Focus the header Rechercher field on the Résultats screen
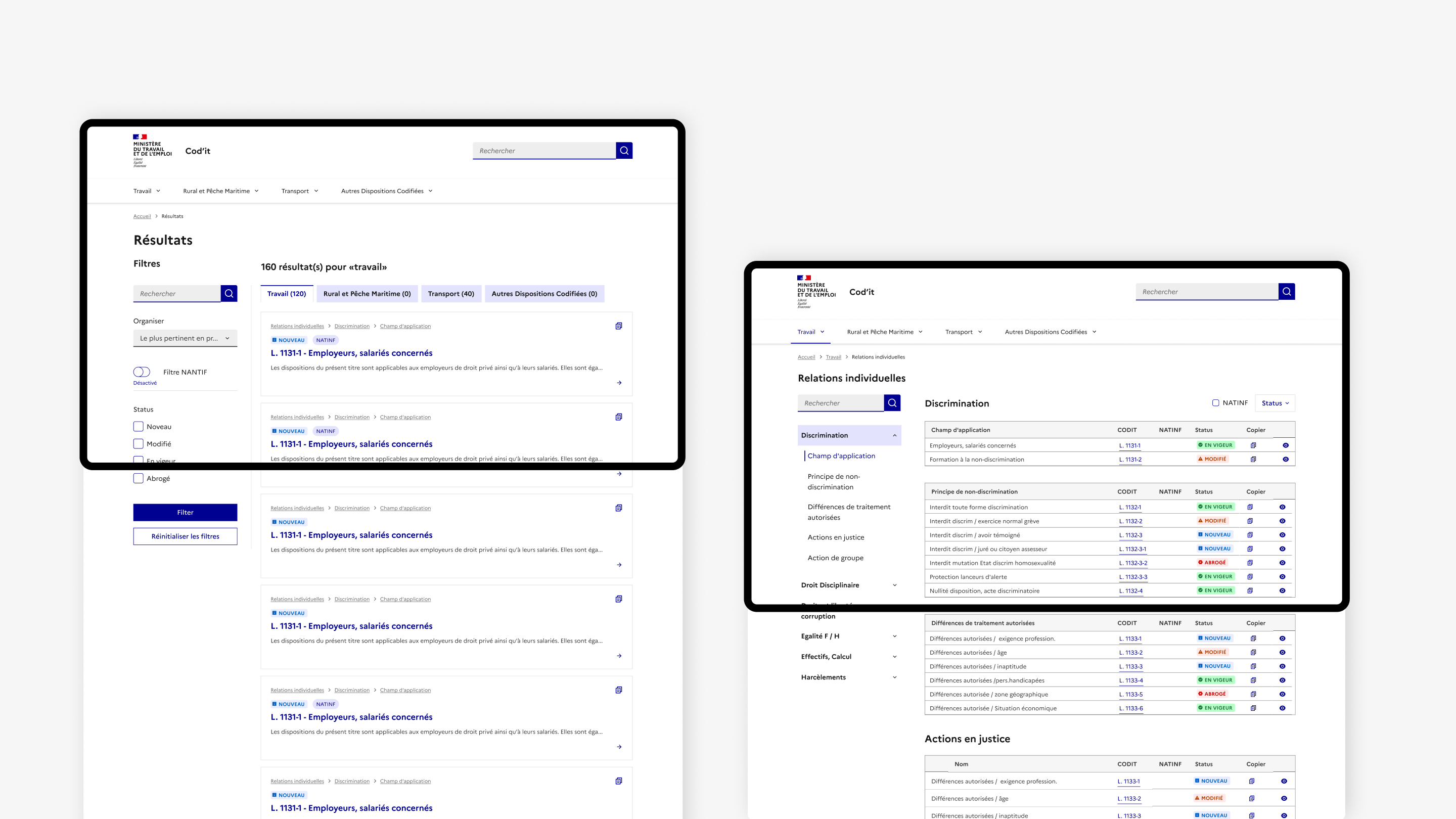Image resolution: width=1456 pixels, height=819 pixels. 544,150
